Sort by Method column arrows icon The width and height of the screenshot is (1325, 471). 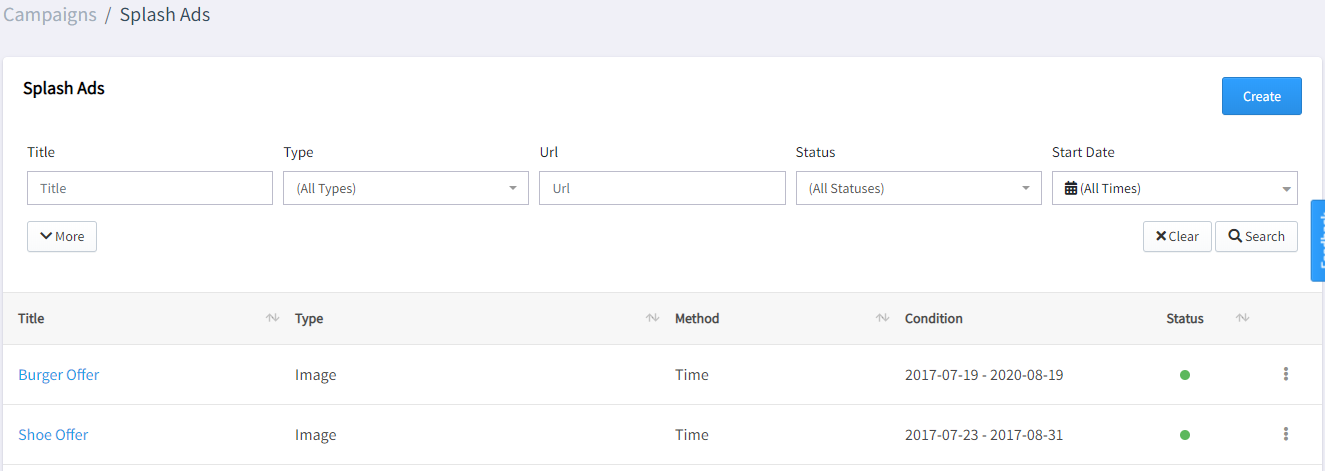[882, 318]
